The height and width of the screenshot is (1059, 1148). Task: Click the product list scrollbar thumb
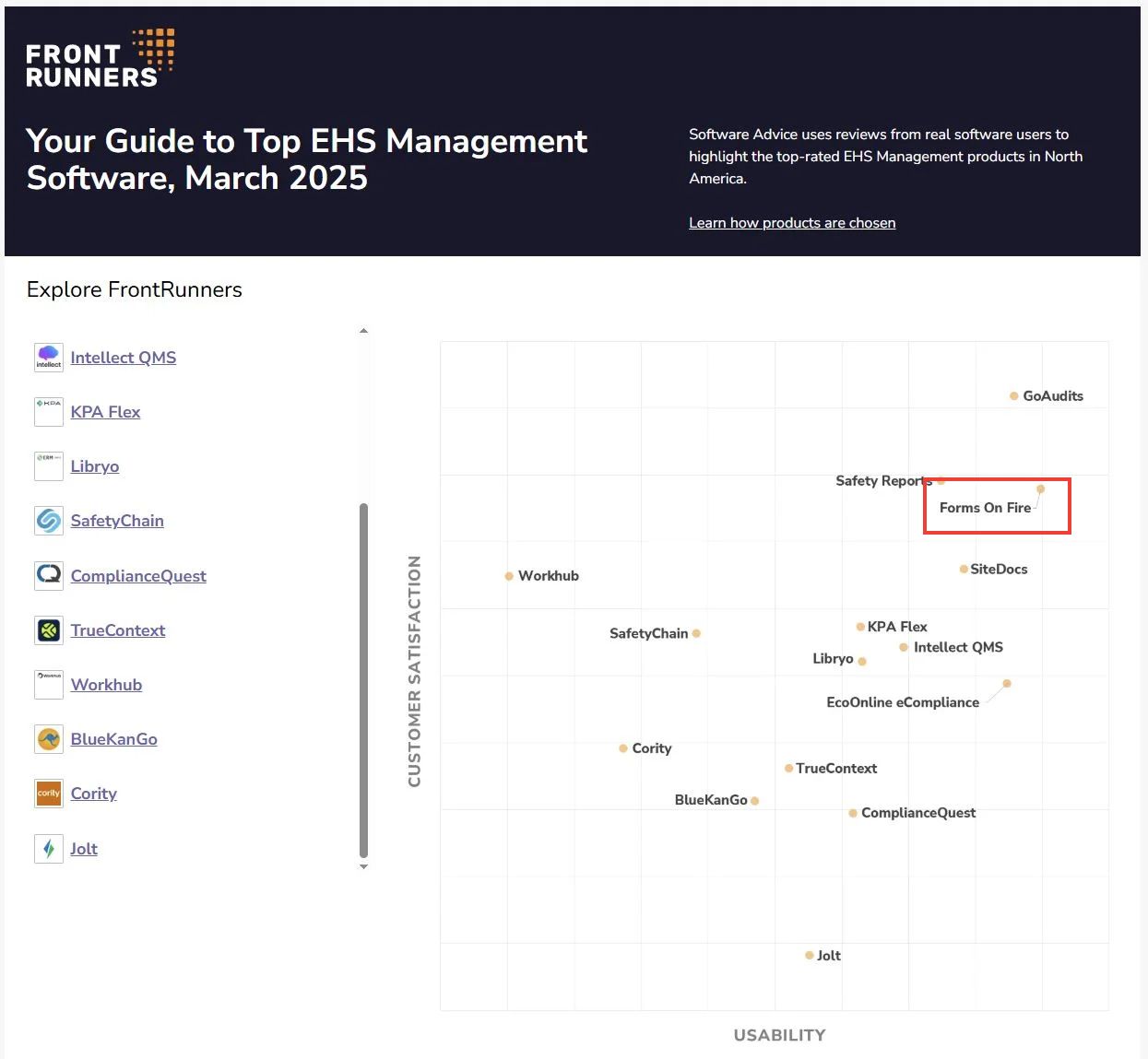(x=363, y=681)
